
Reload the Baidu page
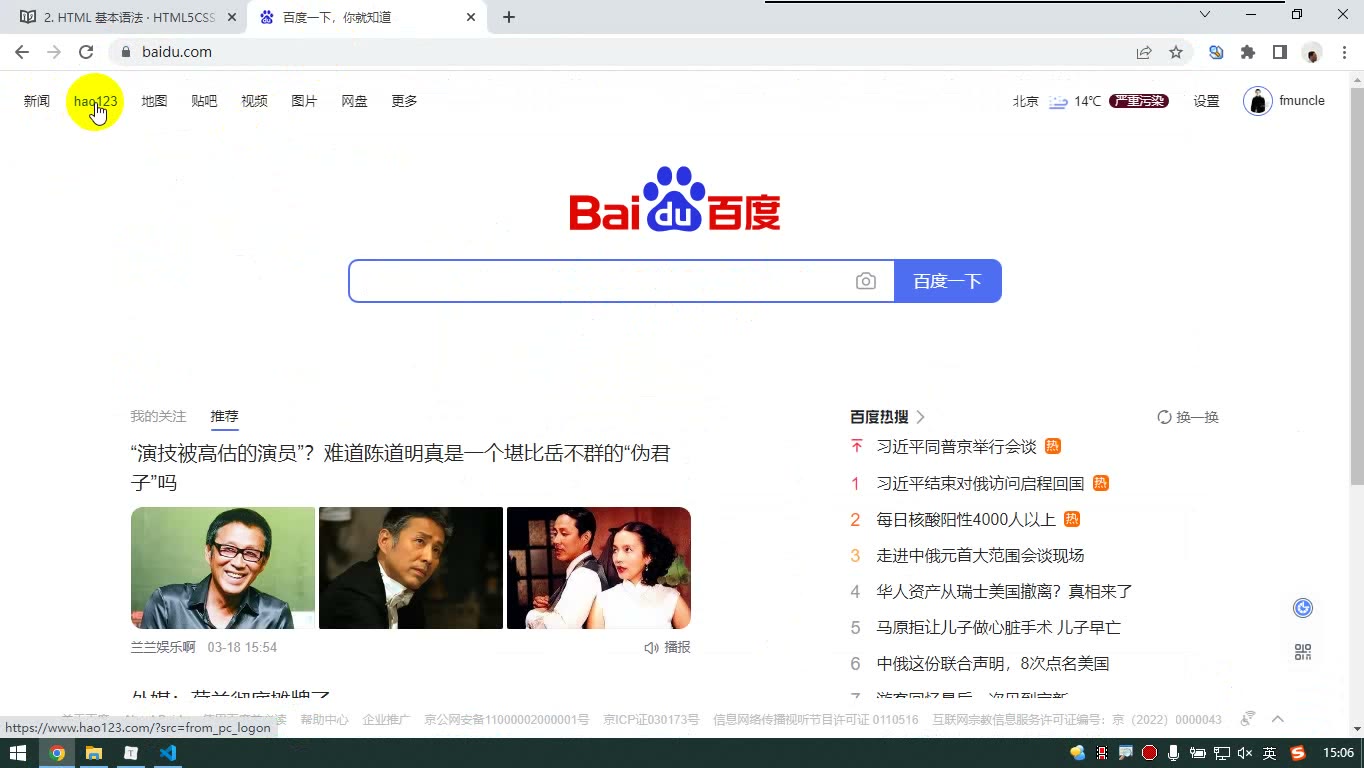(x=86, y=52)
